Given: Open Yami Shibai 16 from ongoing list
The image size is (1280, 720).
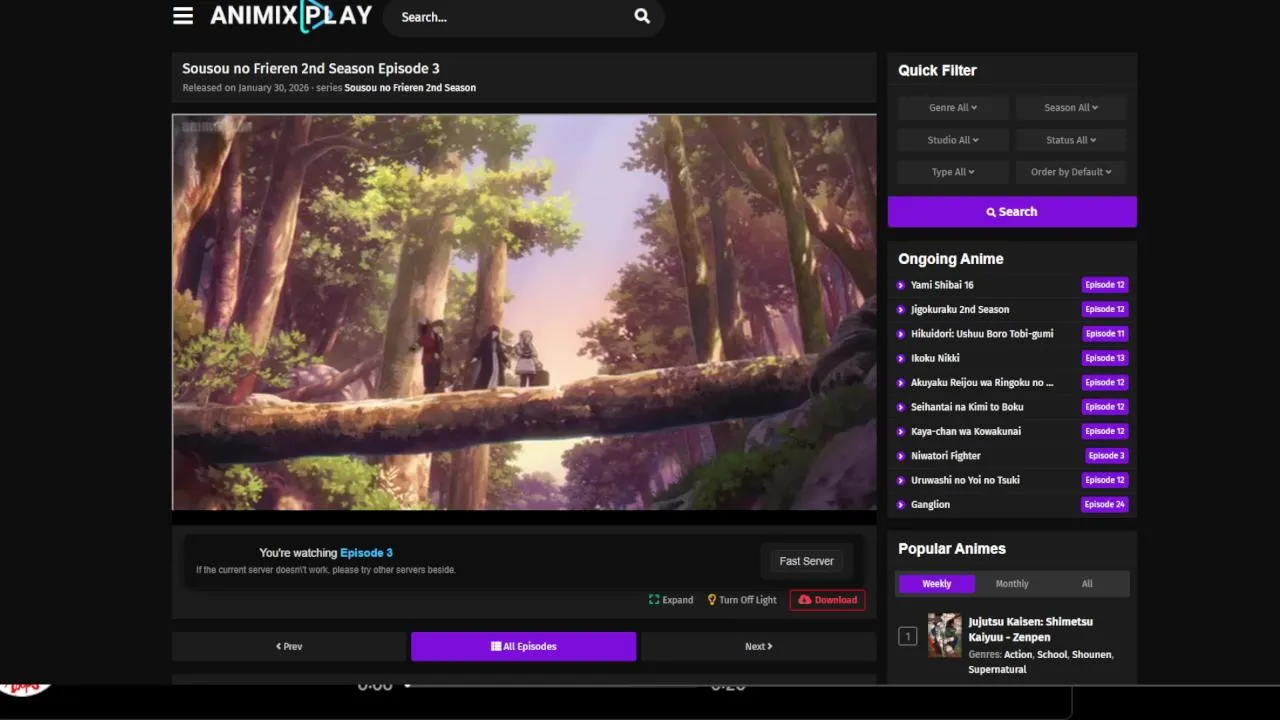Looking at the screenshot, I should pyautogui.click(x=942, y=285).
